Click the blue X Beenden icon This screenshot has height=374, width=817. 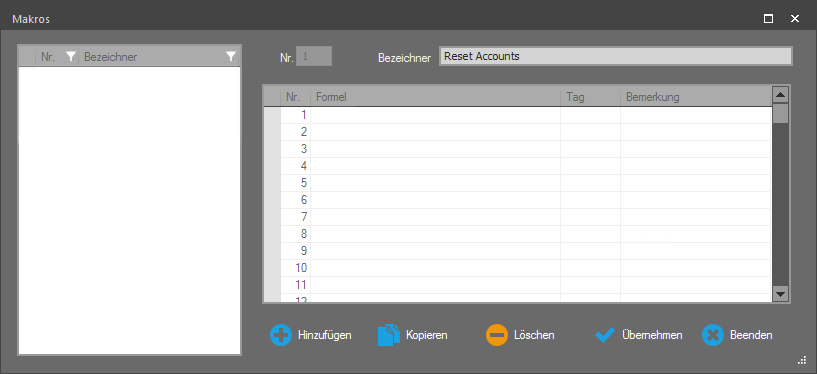click(713, 335)
